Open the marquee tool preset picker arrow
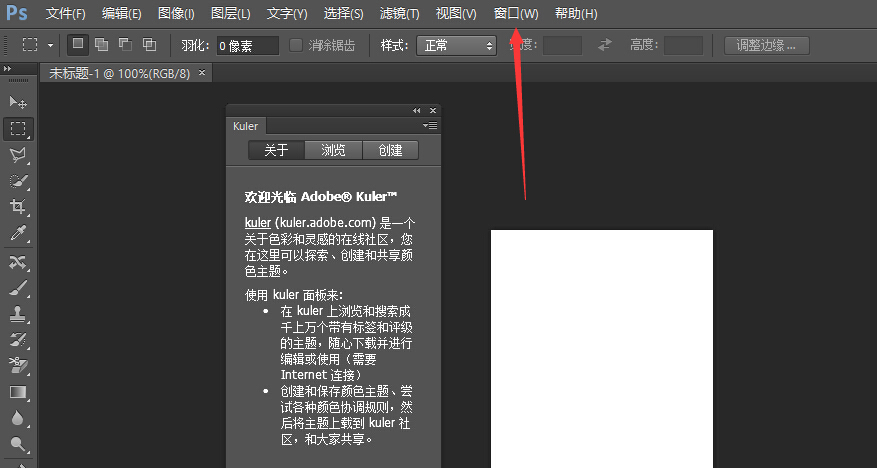The height and width of the screenshot is (468, 877). [50, 45]
